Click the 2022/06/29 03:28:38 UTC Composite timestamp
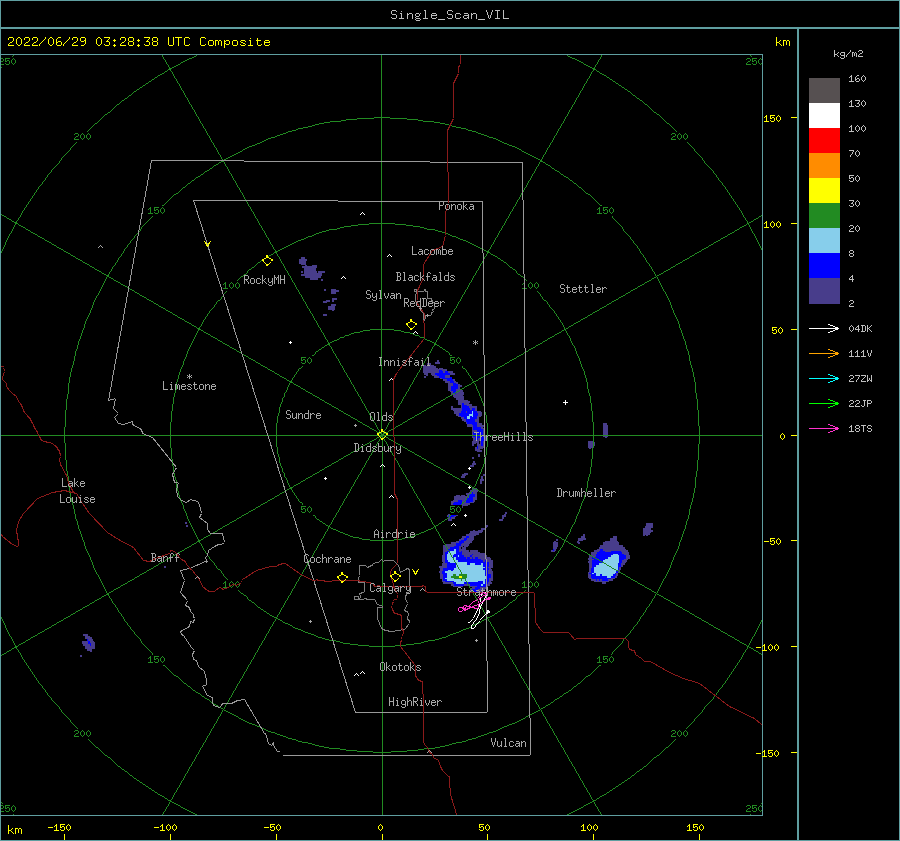Viewport: 900px width, 841px height. (x=138, y=42)
